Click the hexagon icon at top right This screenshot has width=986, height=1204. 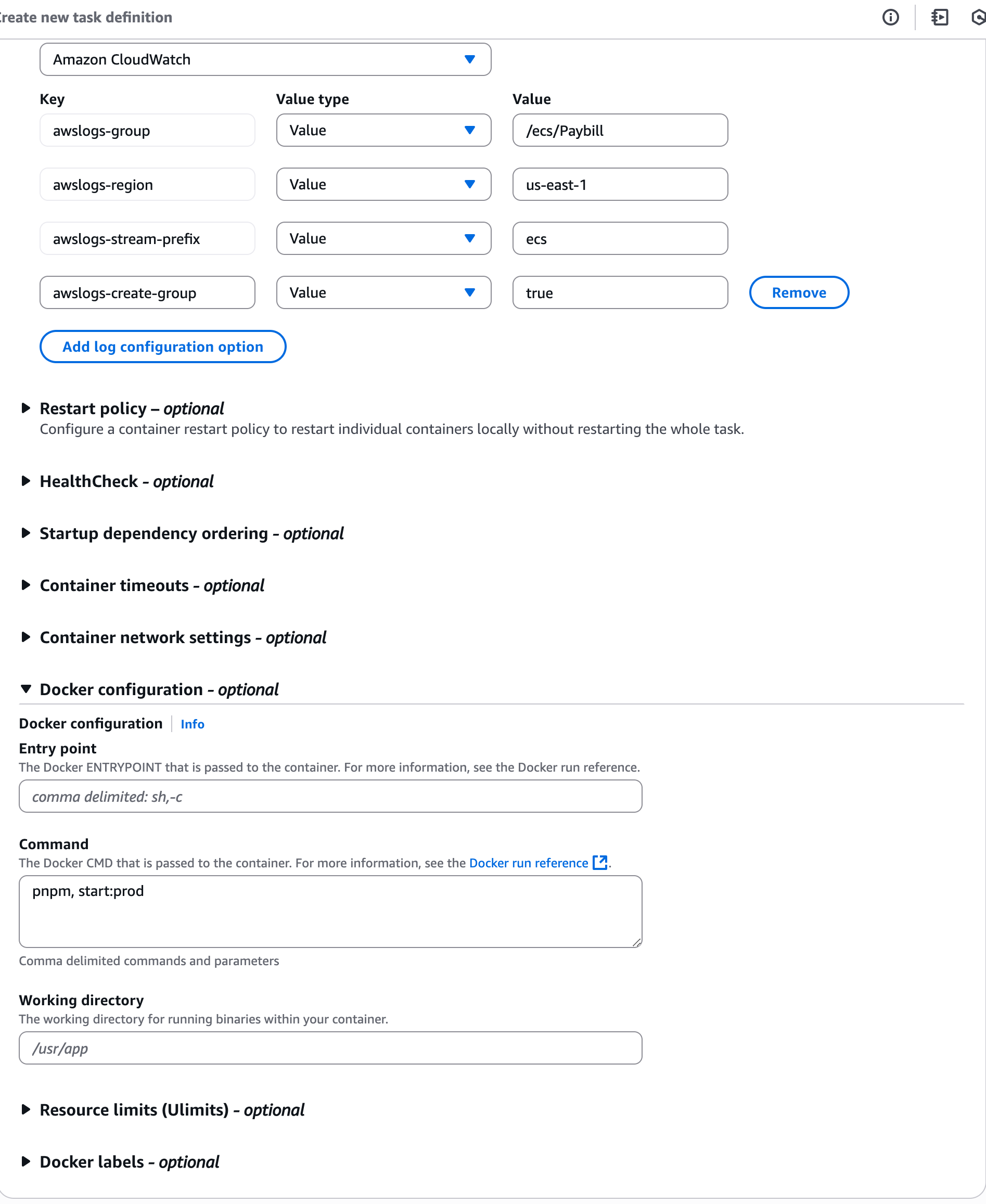978,18
